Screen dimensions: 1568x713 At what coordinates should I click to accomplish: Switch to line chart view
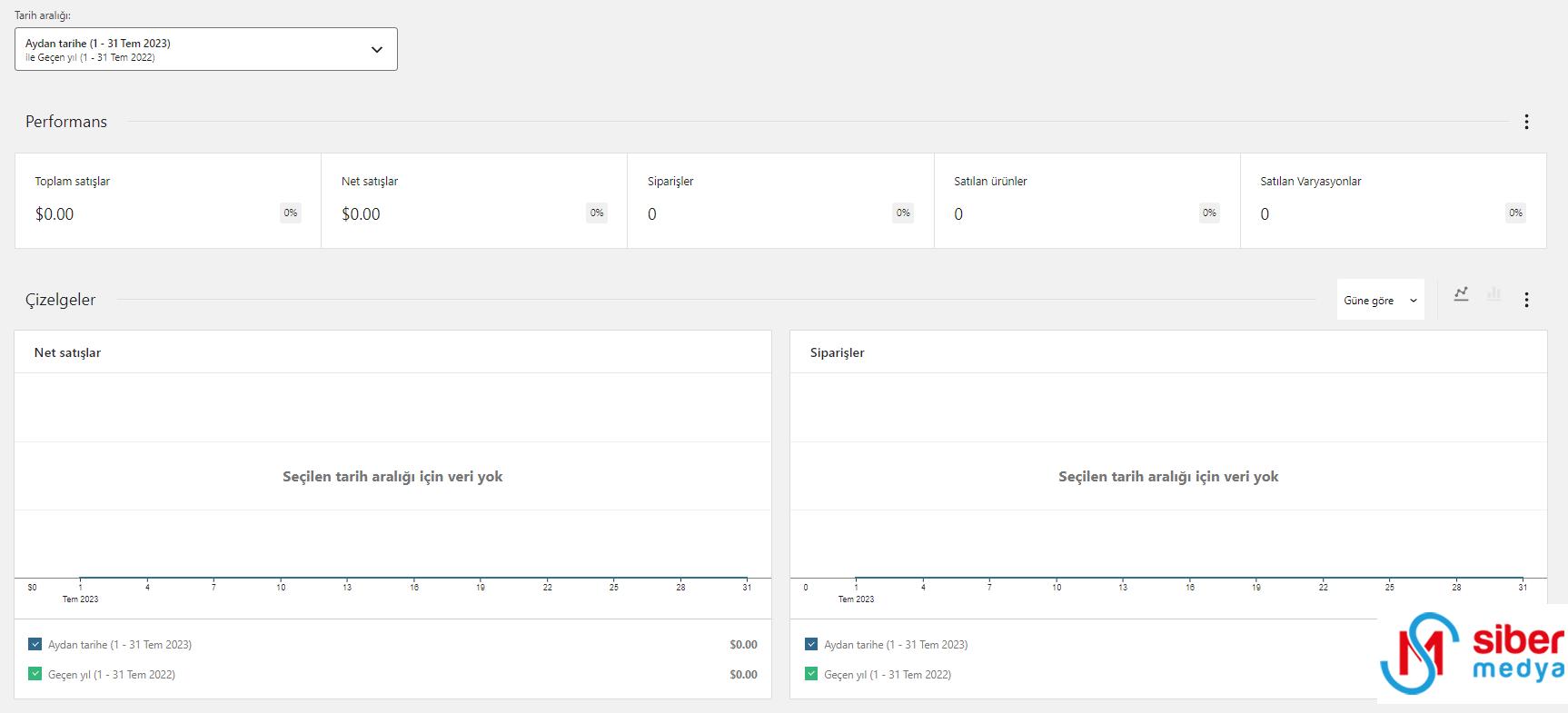(x=1461, y=293)
